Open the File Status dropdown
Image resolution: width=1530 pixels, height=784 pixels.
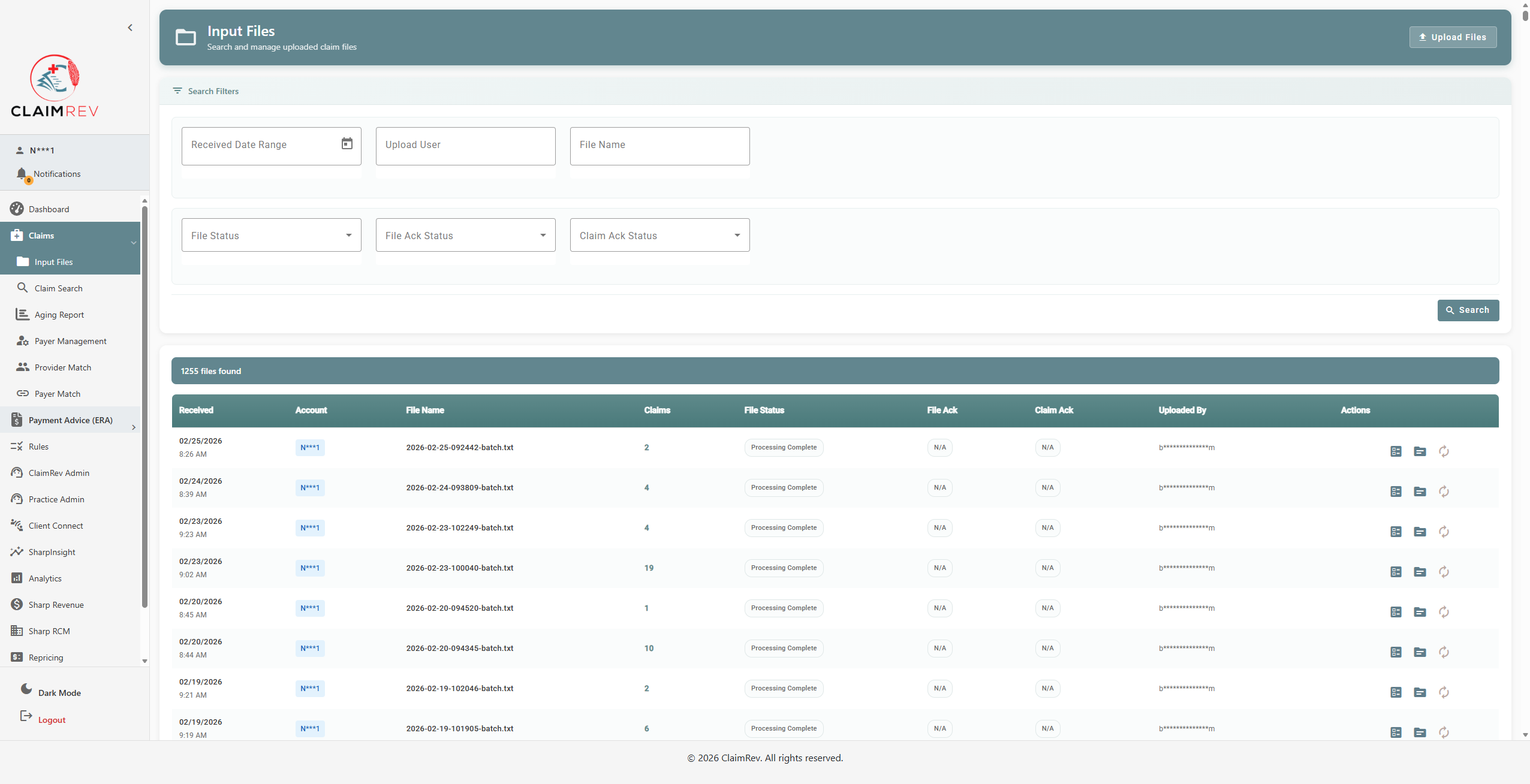coord(272,235)
